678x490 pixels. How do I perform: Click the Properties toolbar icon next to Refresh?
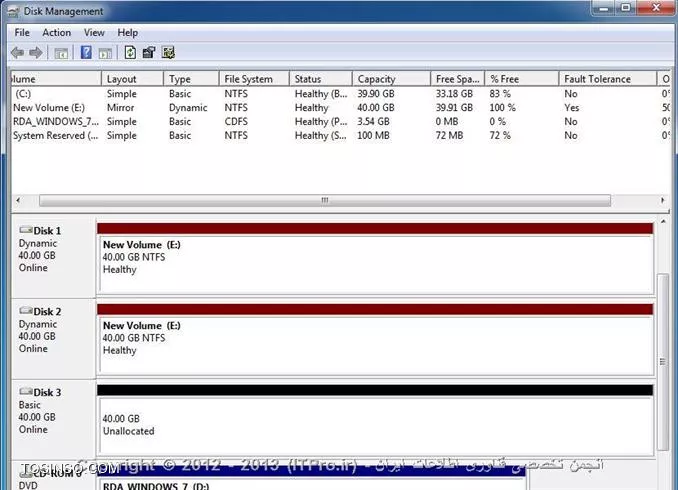click(x=149, y=53)
